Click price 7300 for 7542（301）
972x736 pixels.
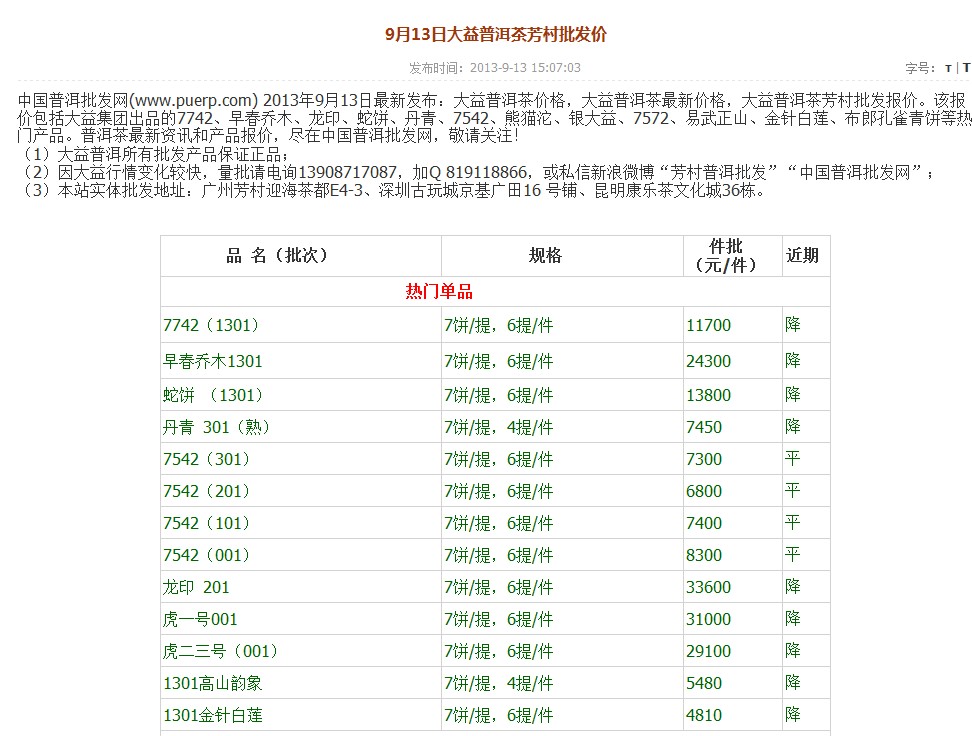tap(704, 459)
